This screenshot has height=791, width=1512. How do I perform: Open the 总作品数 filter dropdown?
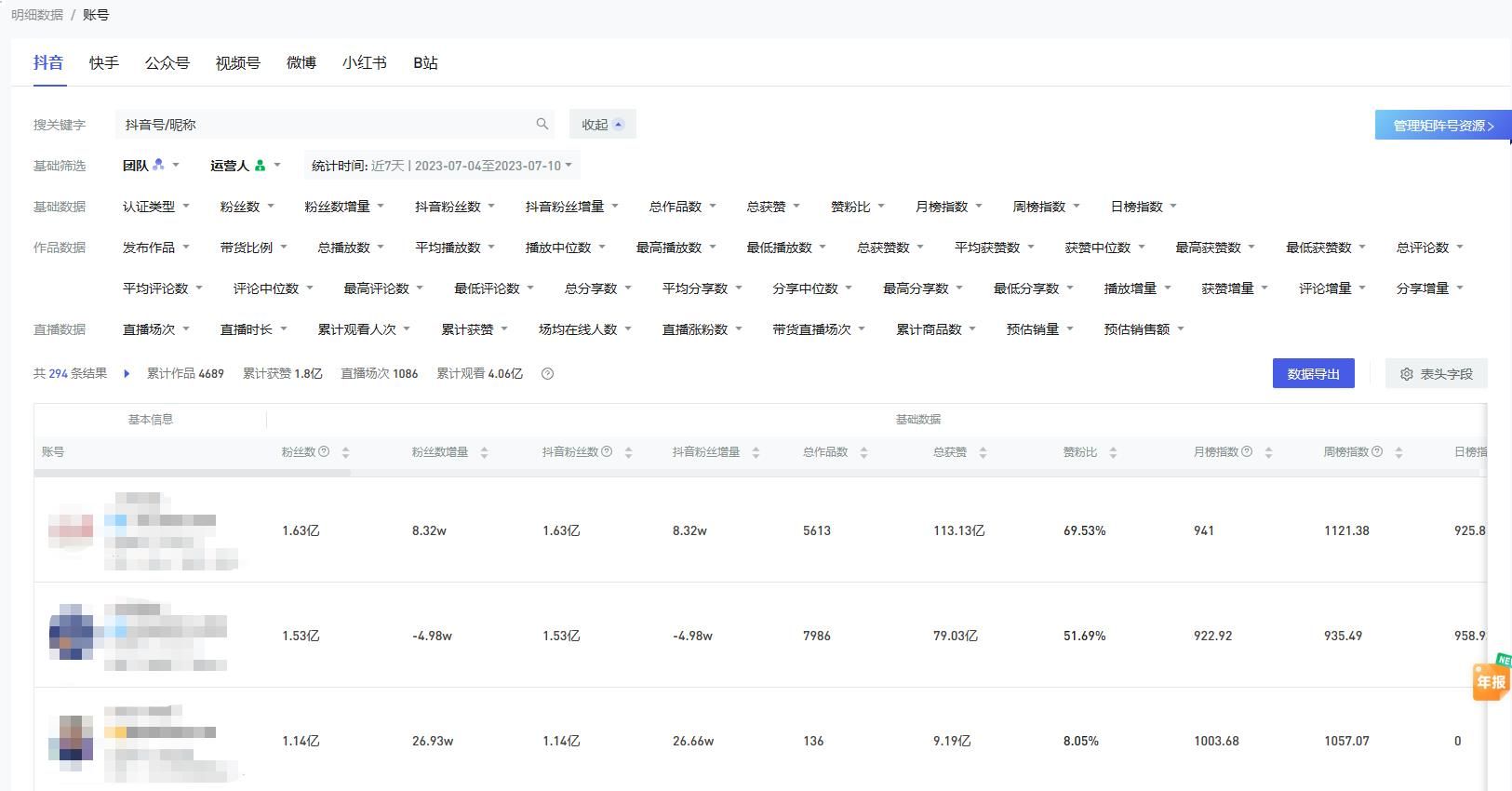pos(682,207)
